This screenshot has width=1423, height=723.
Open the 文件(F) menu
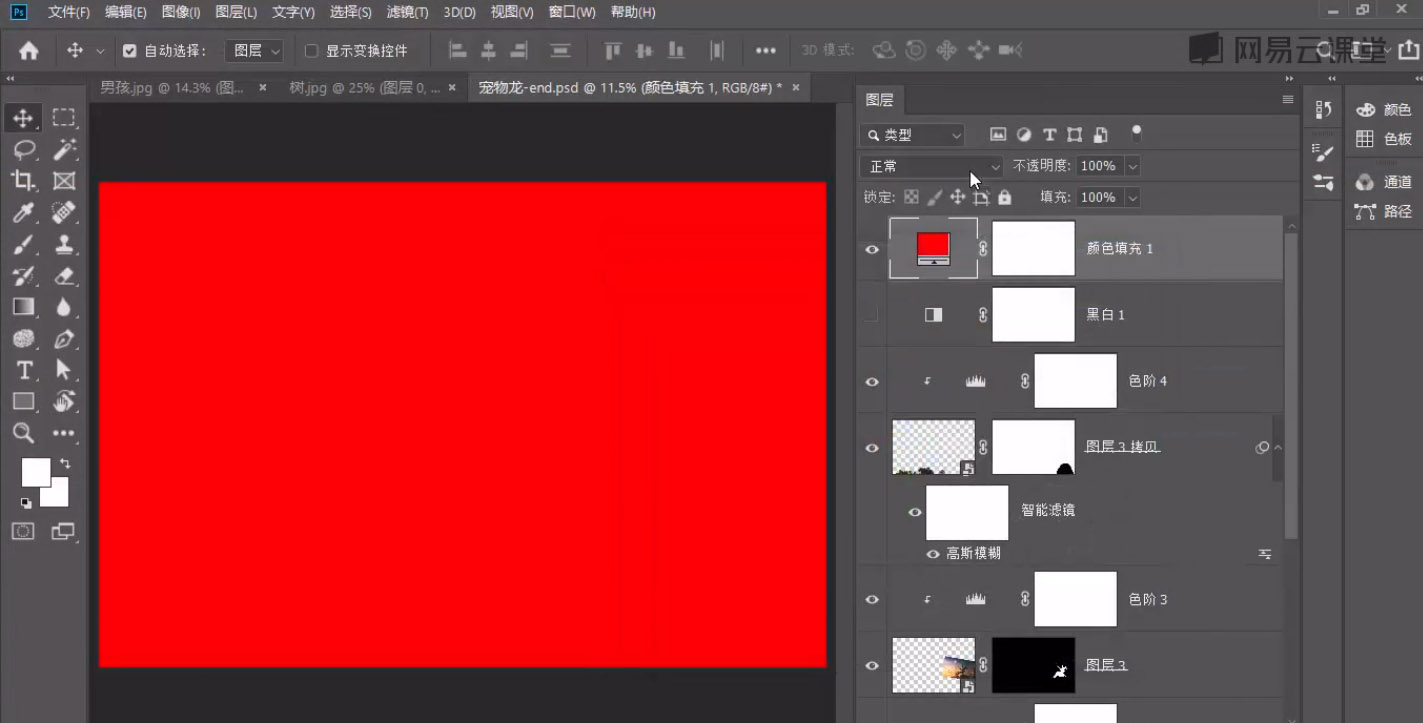[69, 12]
